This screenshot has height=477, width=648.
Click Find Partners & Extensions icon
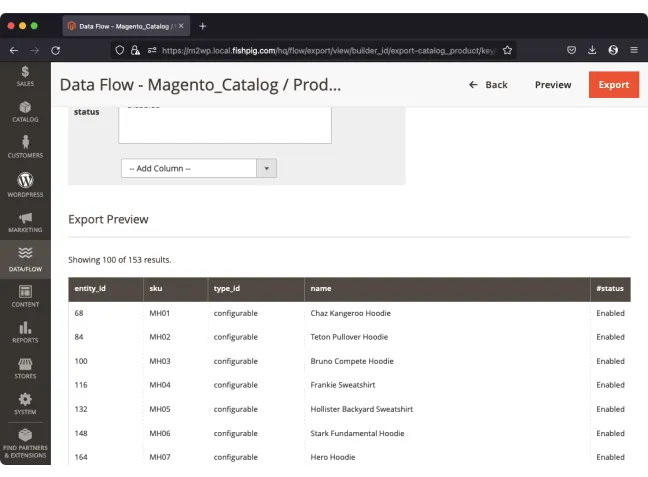pyautogui.click(x=25, y=443)
